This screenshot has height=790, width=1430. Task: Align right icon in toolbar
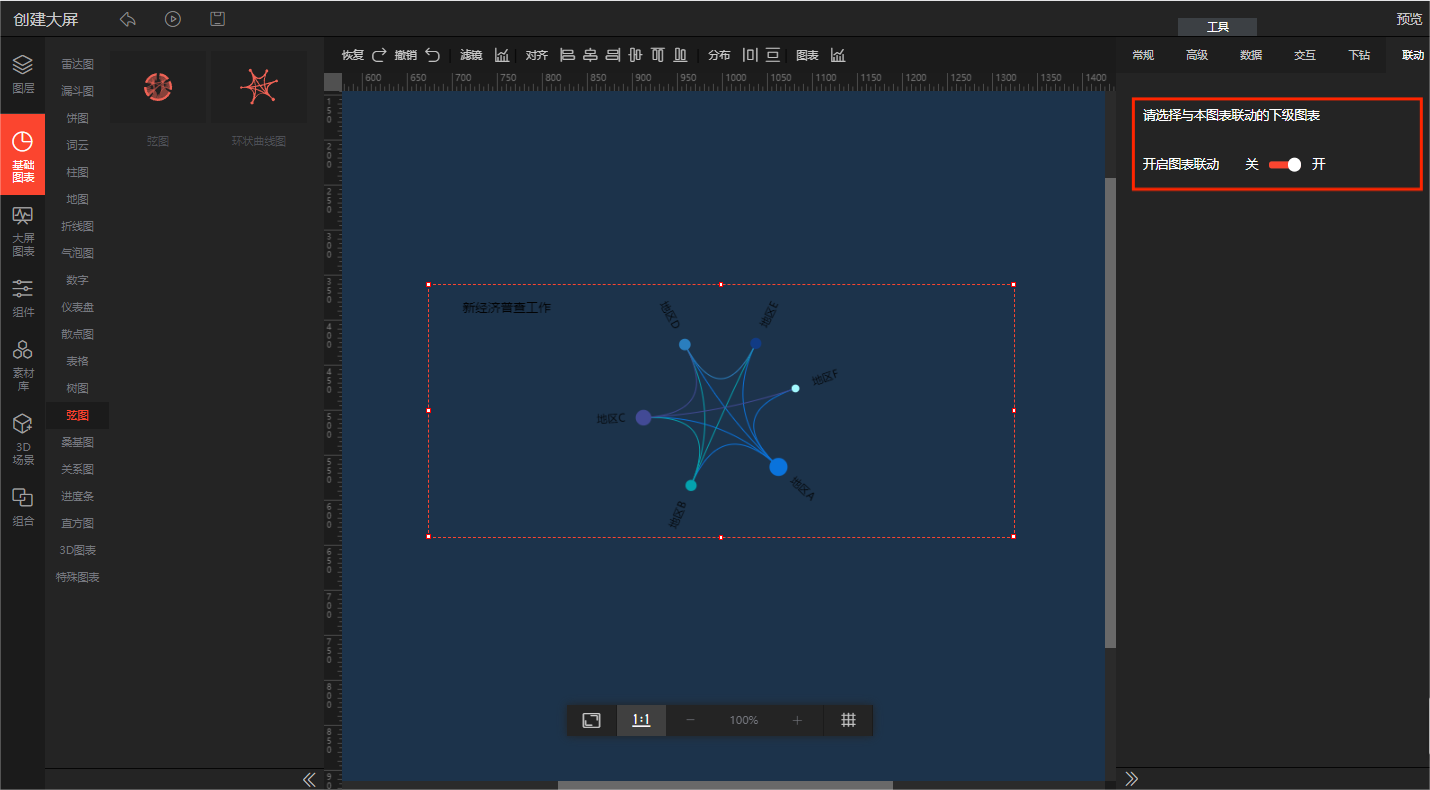pyautogui.click(x=613, y=55)
